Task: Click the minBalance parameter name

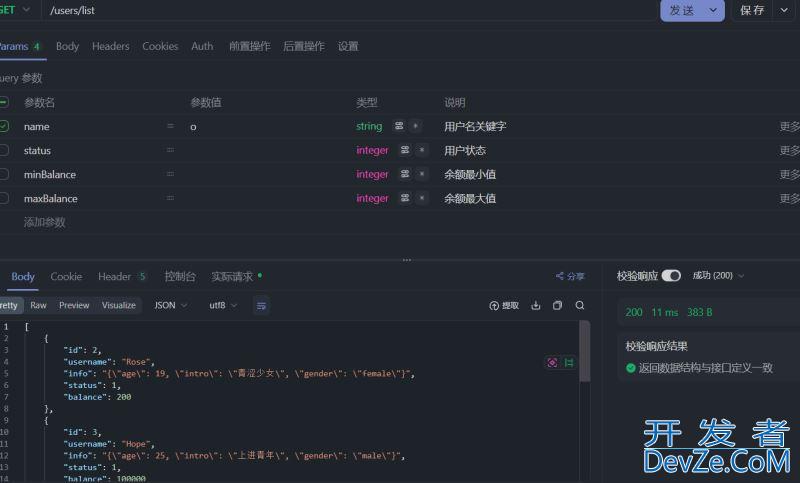Action: (x=50, y=174)
